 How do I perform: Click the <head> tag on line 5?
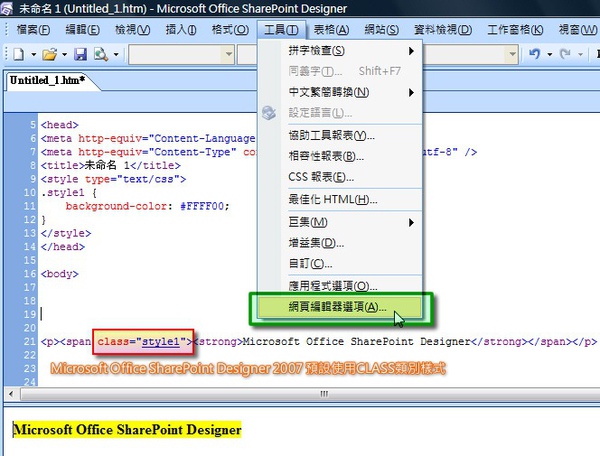tap(60, 125)
